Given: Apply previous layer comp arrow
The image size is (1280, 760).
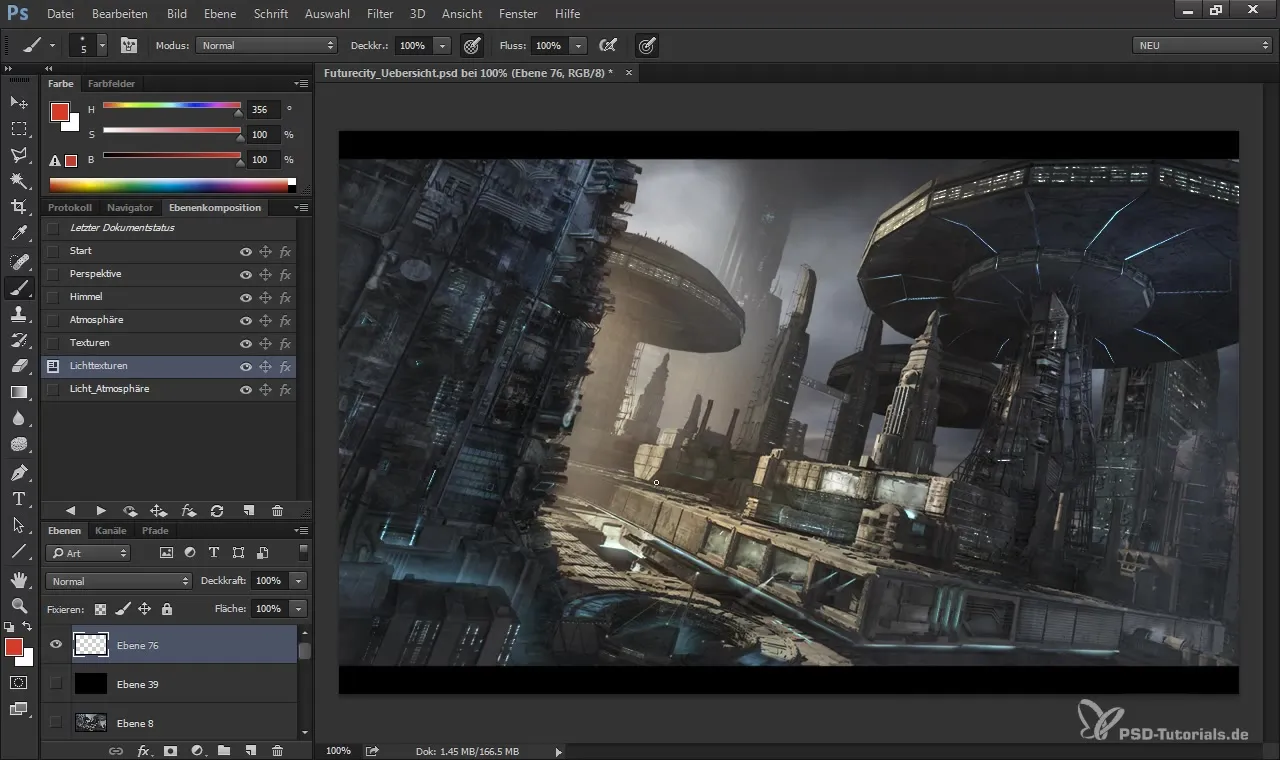Looking at the screenshot, I should click(x=71, y=511).
